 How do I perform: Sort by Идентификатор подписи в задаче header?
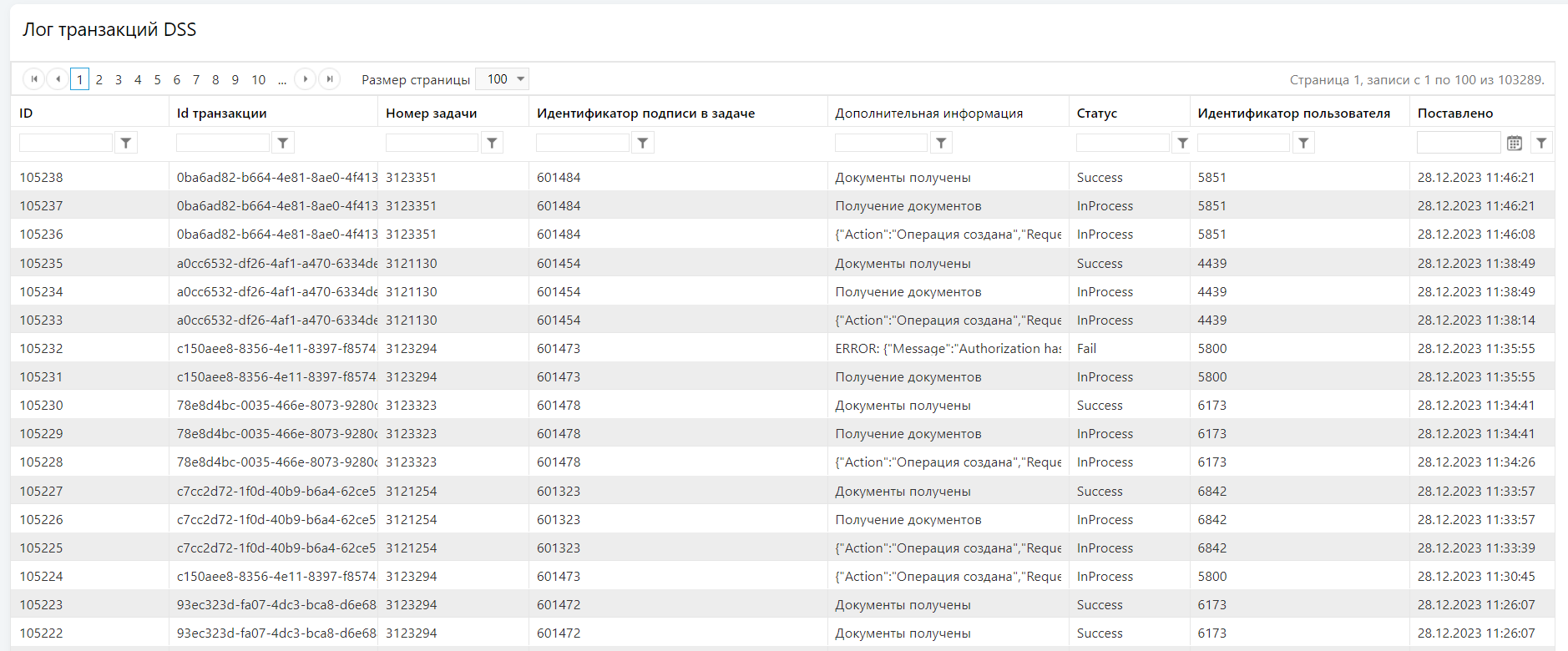[x=645, y=113]
